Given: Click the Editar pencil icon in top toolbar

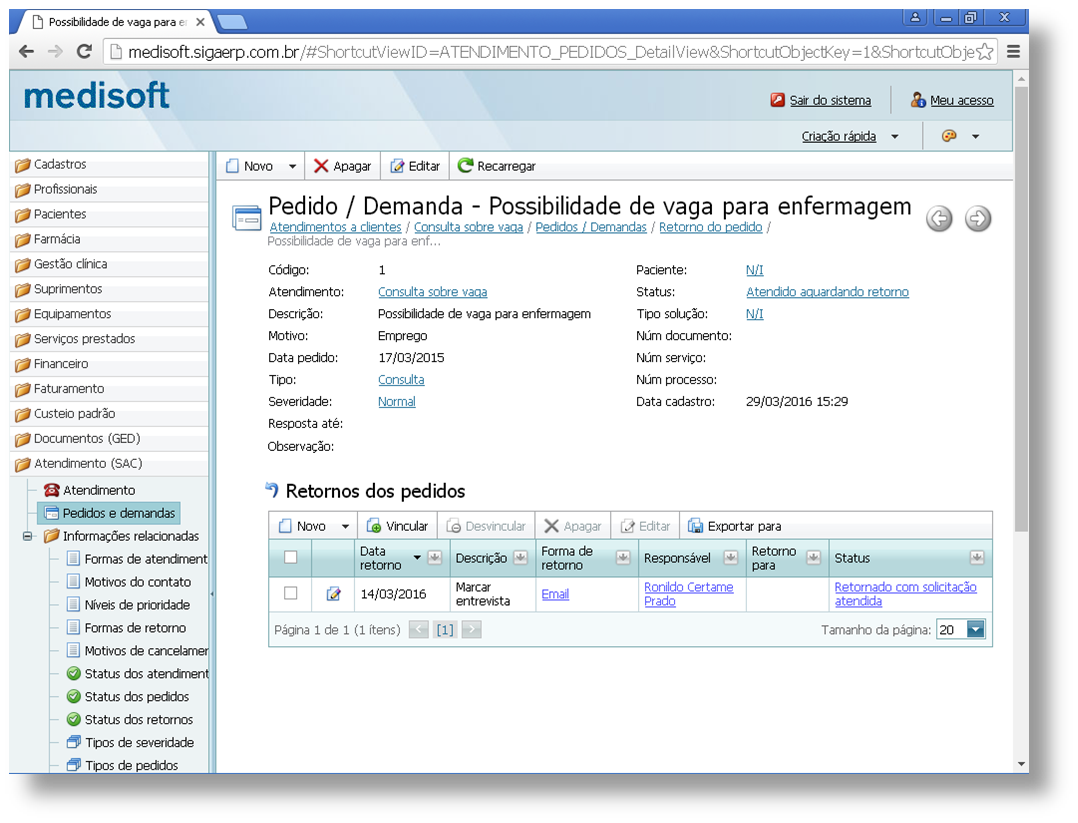Looking at the screenshot, I should pyautogui.click(x=398, y=166).
